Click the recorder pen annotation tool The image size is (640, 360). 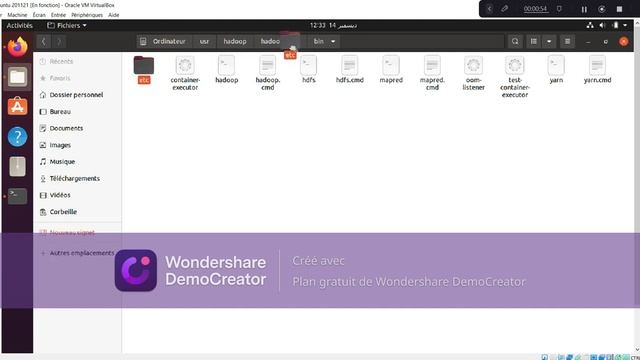point(505,9)
